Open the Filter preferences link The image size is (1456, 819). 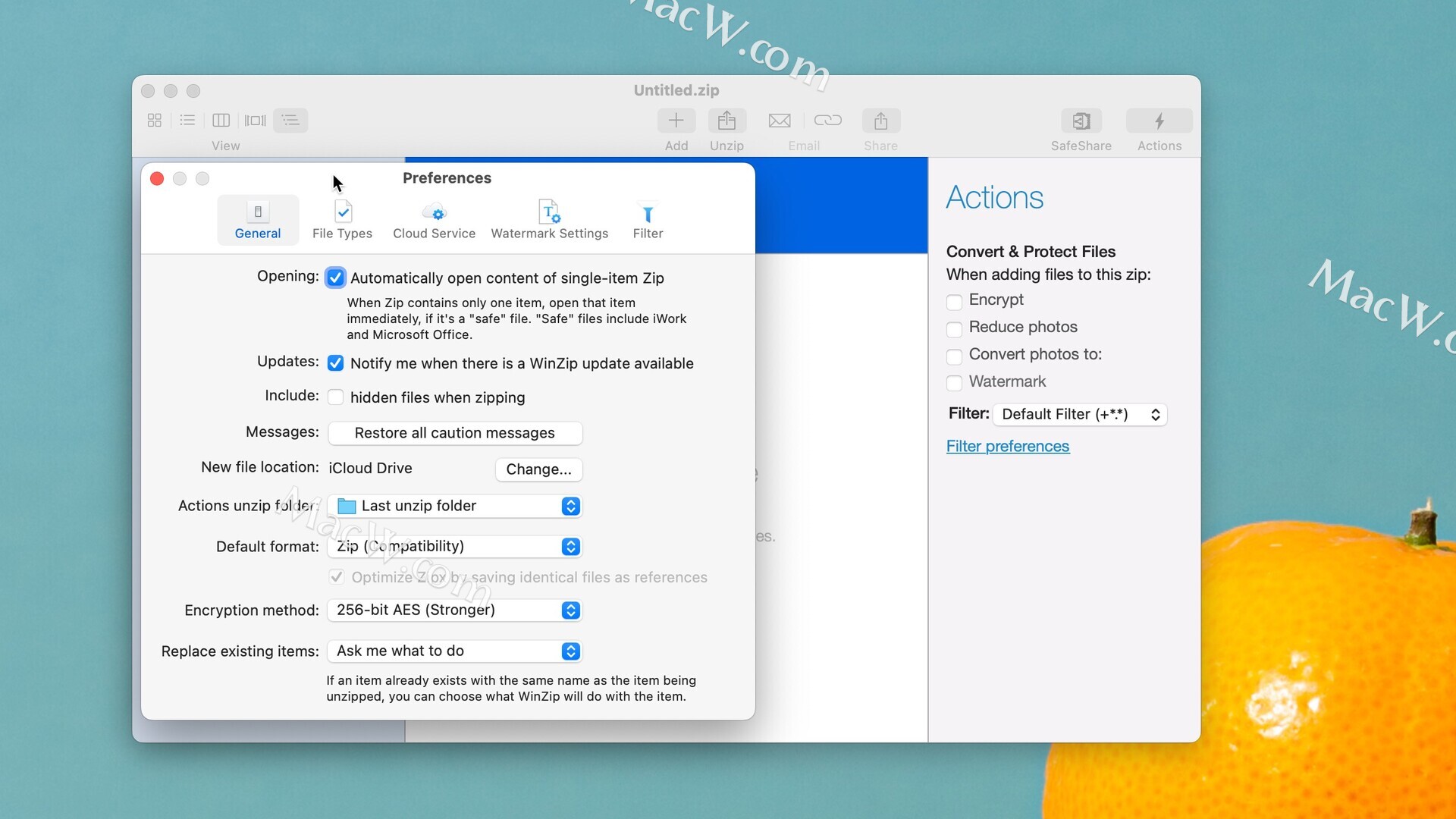click(x=1007, y=447)
